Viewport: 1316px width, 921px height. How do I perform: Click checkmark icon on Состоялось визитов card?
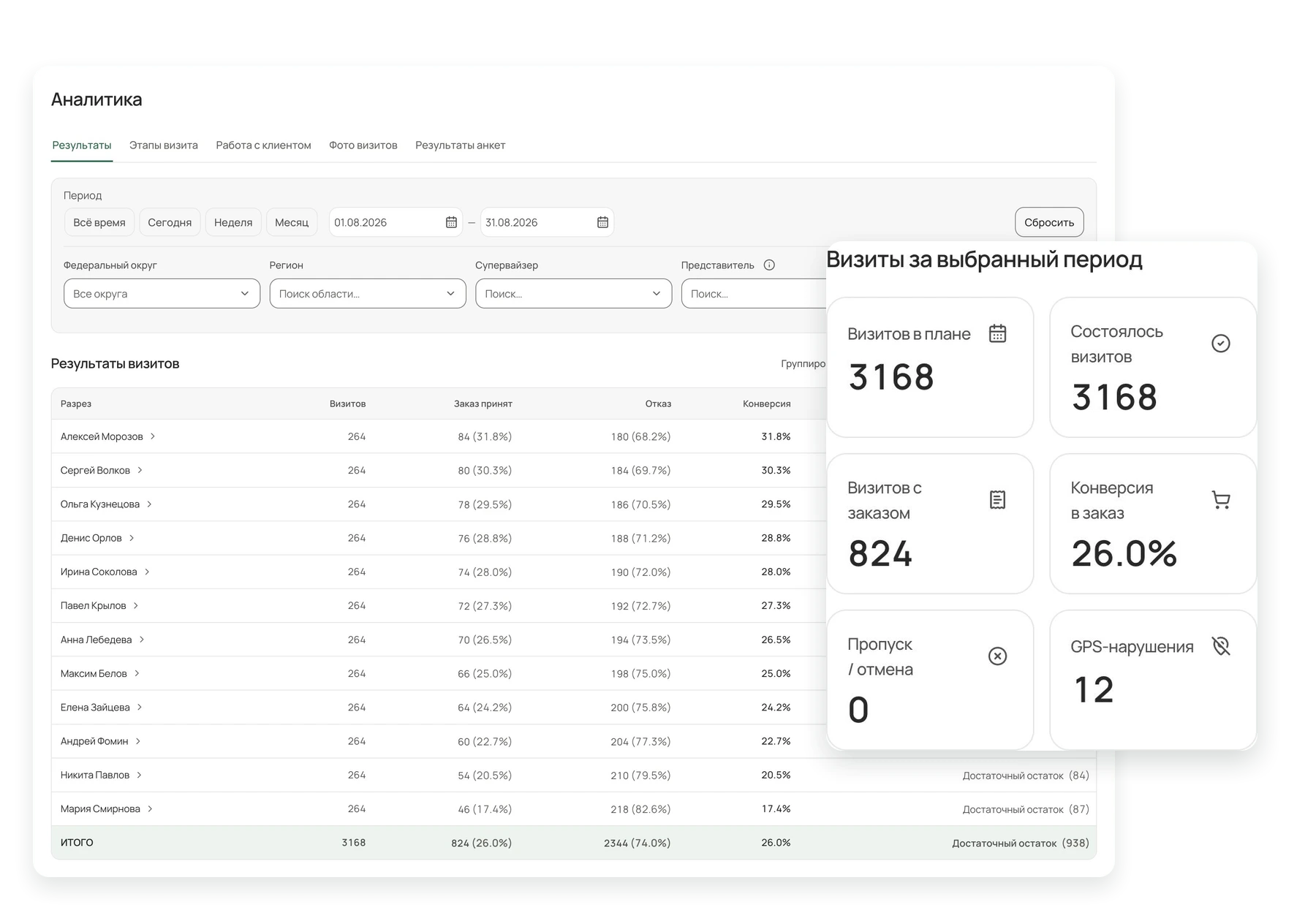[x=1220, y=344]
